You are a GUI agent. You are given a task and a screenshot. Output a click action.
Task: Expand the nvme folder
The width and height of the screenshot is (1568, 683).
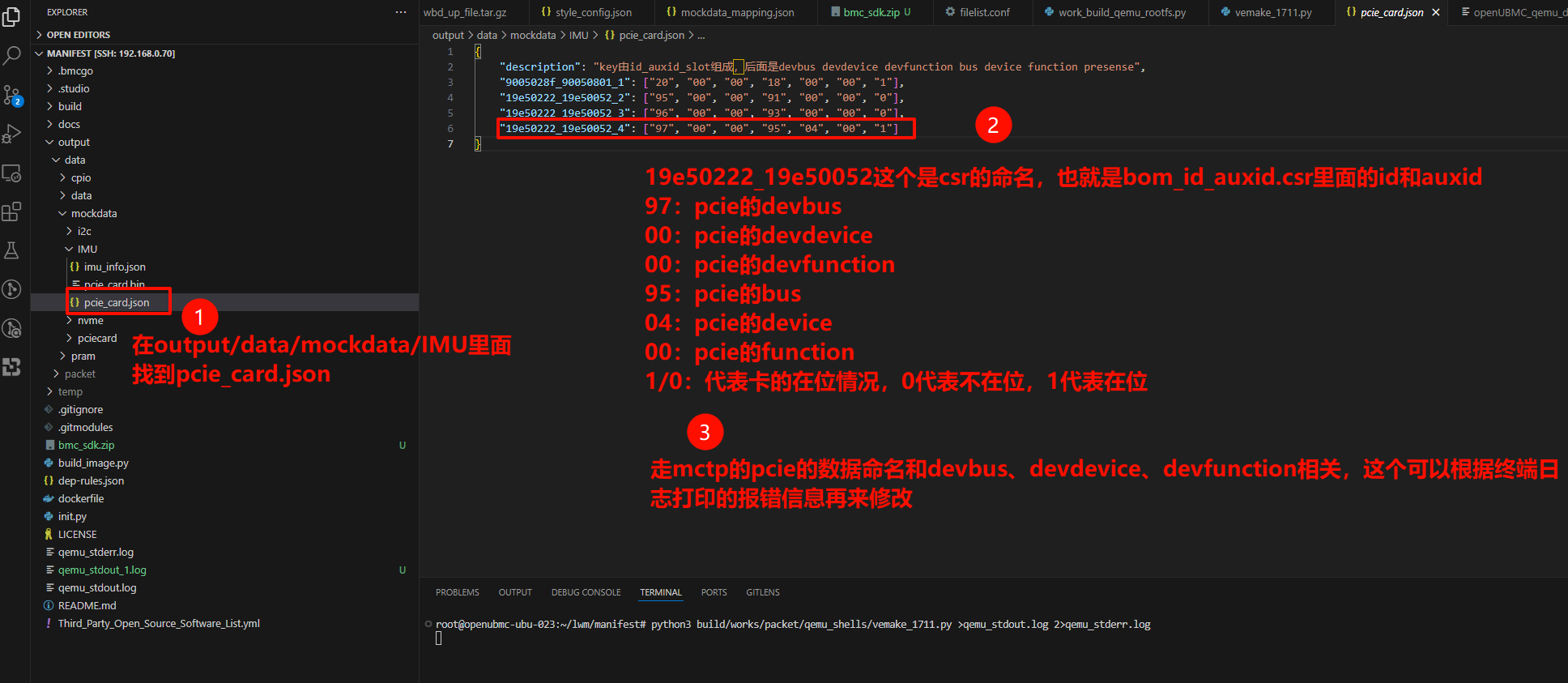tap(90, 321)
